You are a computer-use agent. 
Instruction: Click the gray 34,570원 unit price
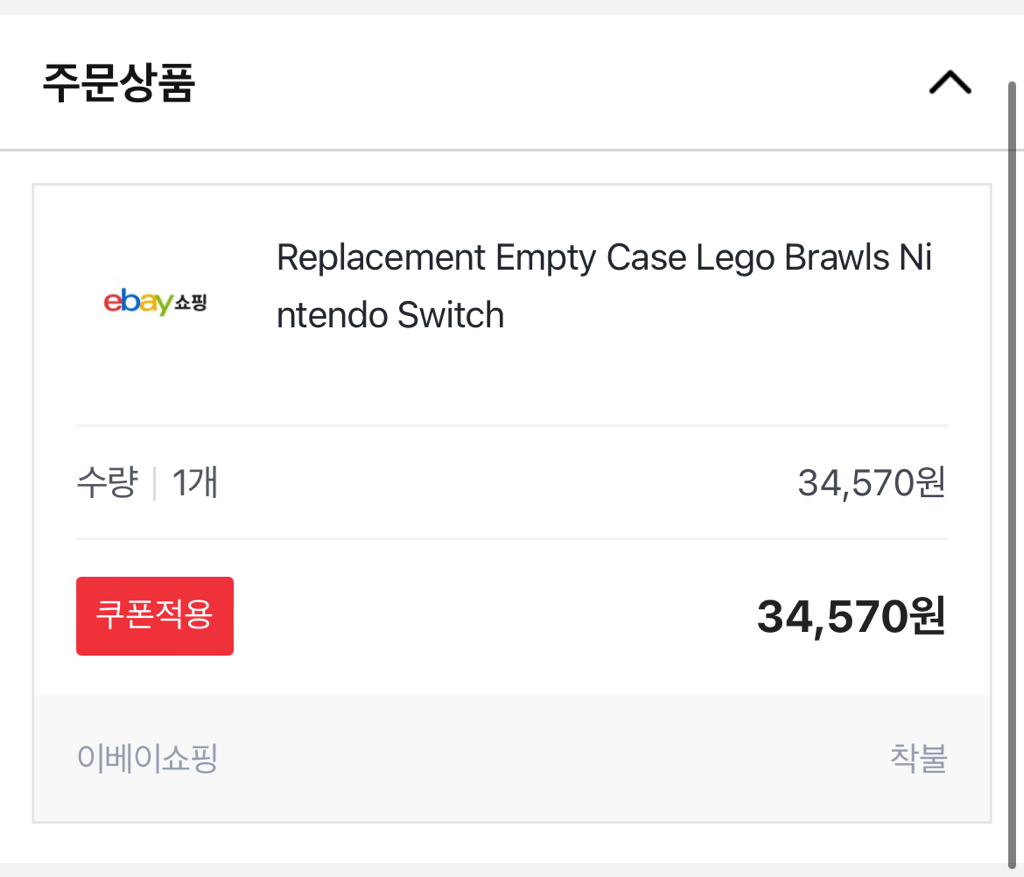click(871, 484)
